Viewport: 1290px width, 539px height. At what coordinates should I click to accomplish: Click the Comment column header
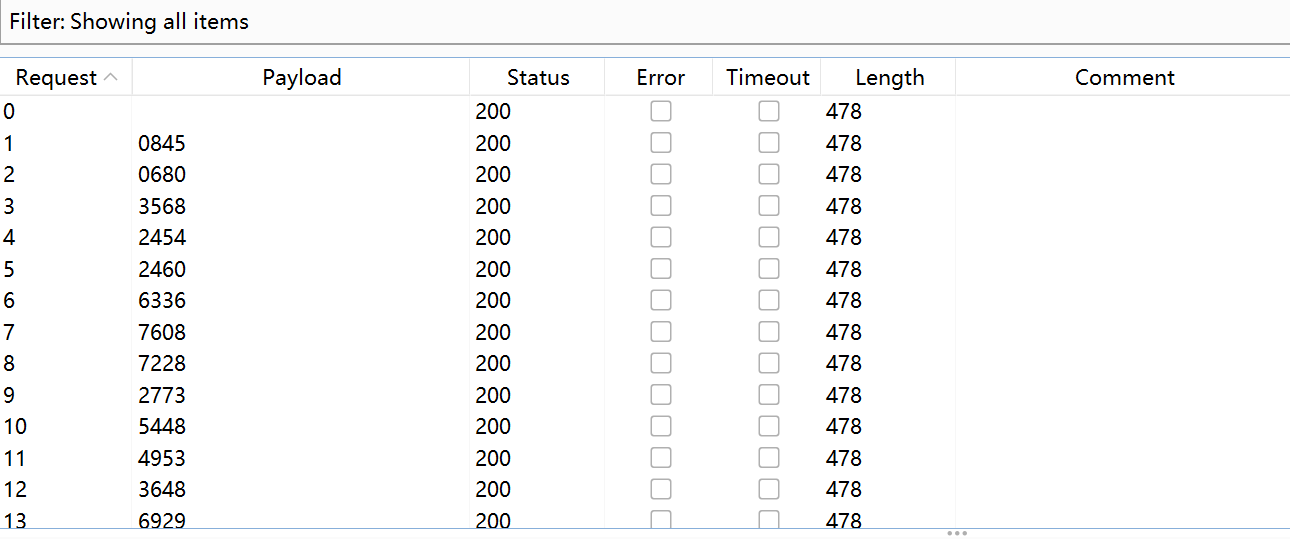pyautogui.click(x=1124, y=78)
